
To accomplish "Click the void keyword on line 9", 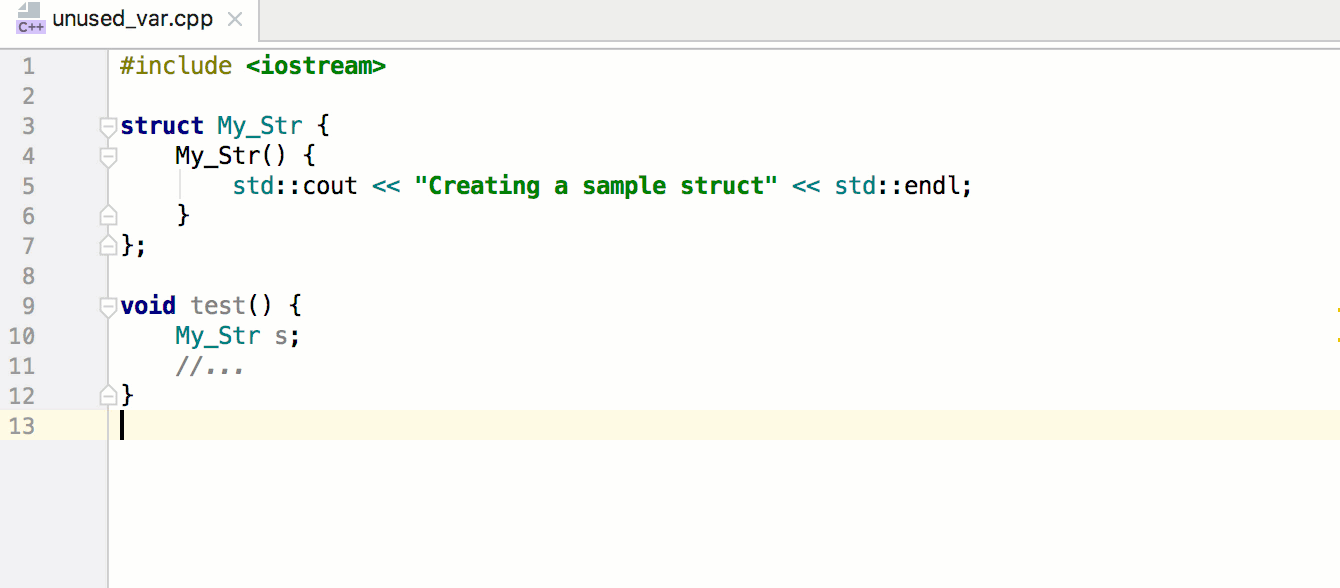I will click(x=148, y=306).
